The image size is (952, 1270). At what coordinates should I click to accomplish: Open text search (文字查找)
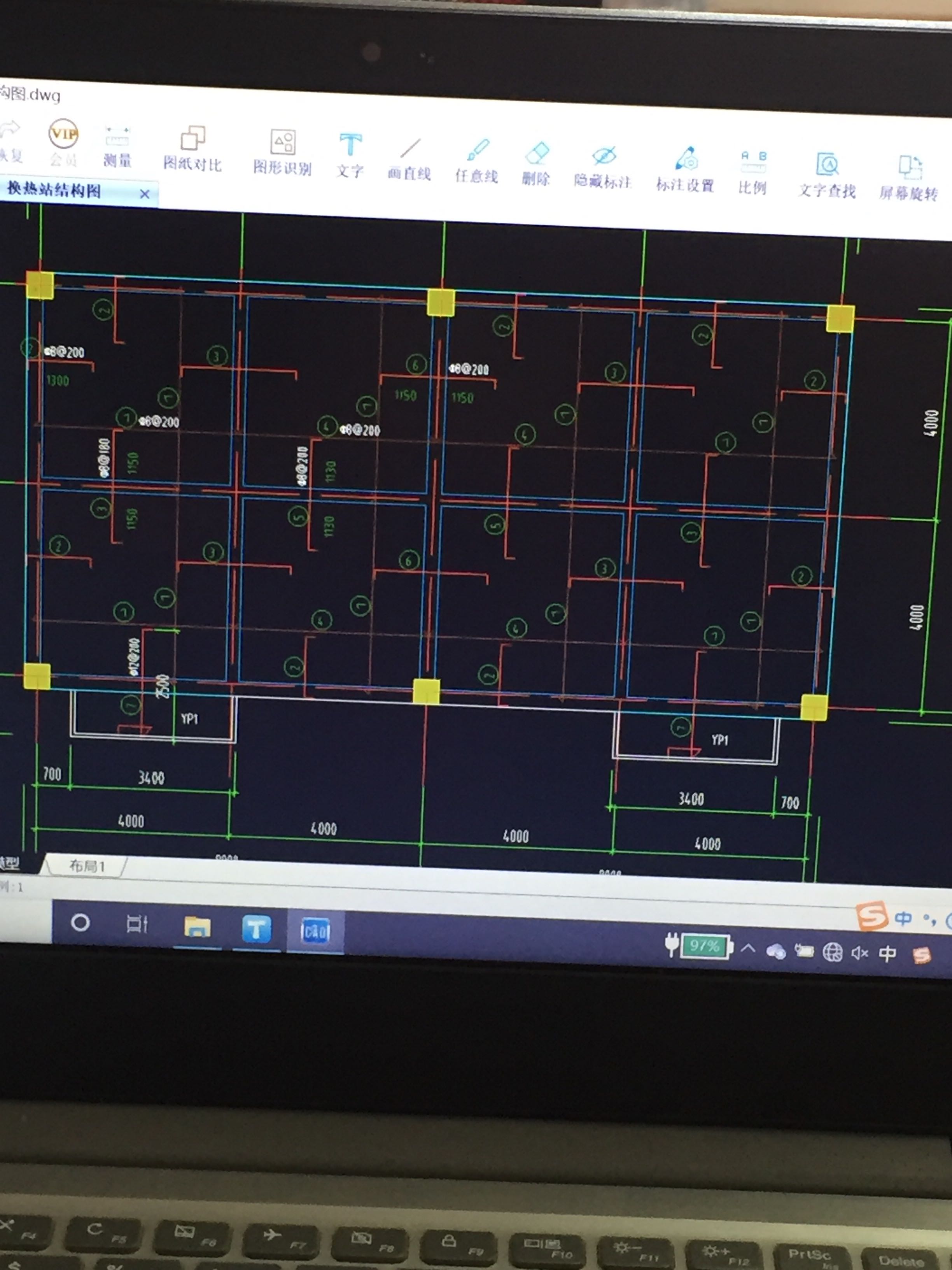pos(827,165)
